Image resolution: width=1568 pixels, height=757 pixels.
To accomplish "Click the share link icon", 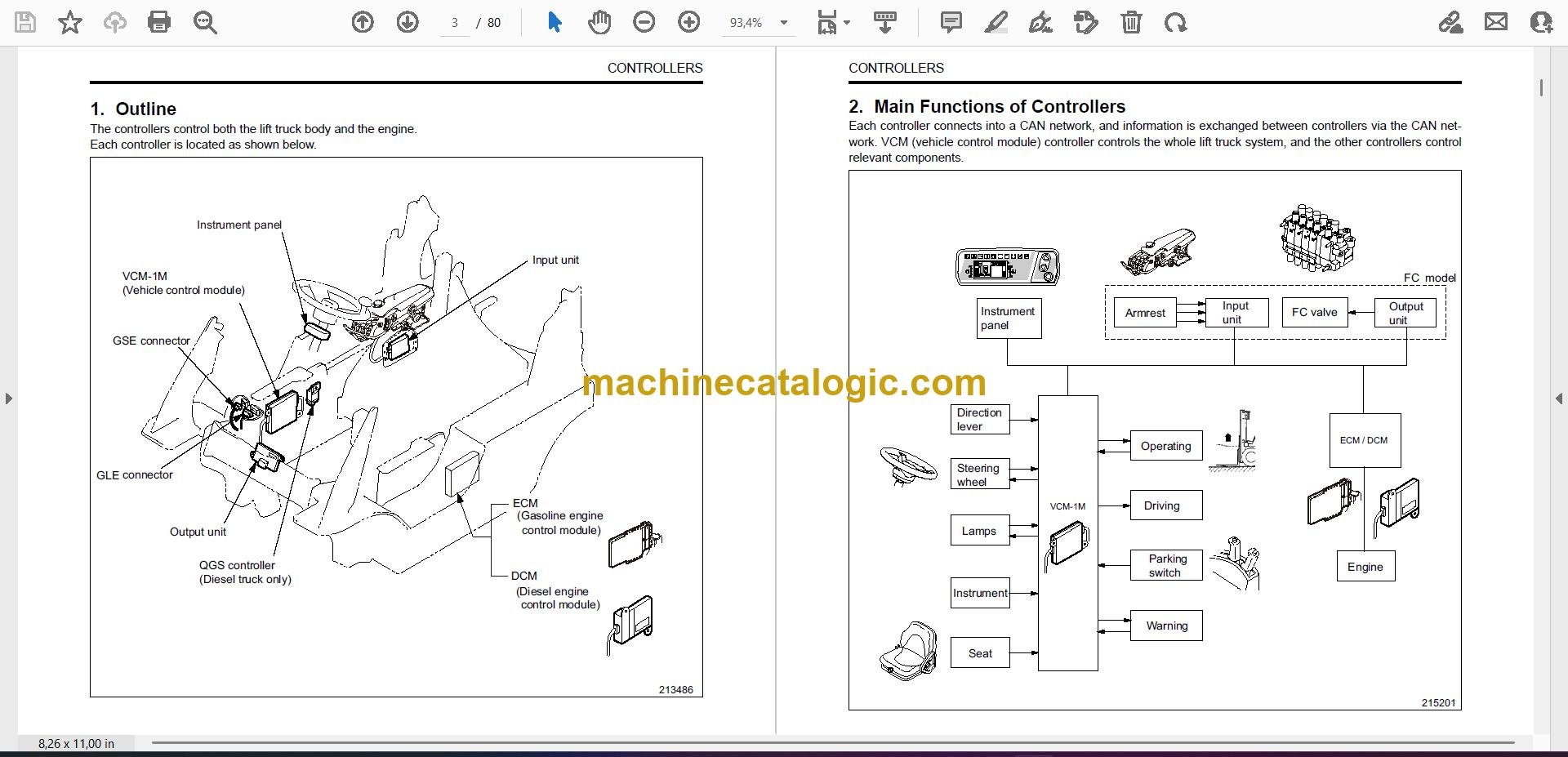I will click(1450, 22).
